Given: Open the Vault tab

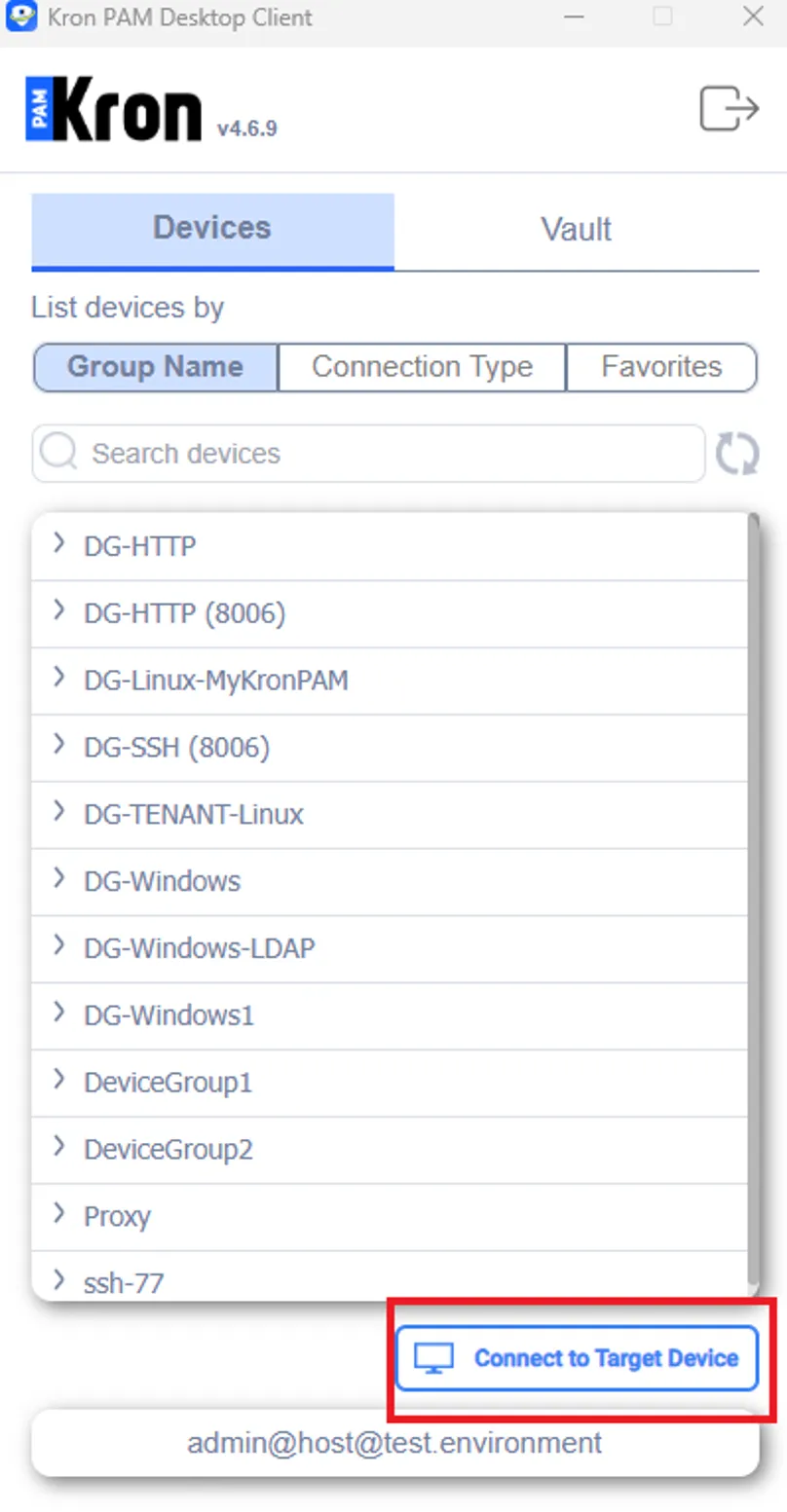Looking at the screenshot, I should (x=577, y=230).
